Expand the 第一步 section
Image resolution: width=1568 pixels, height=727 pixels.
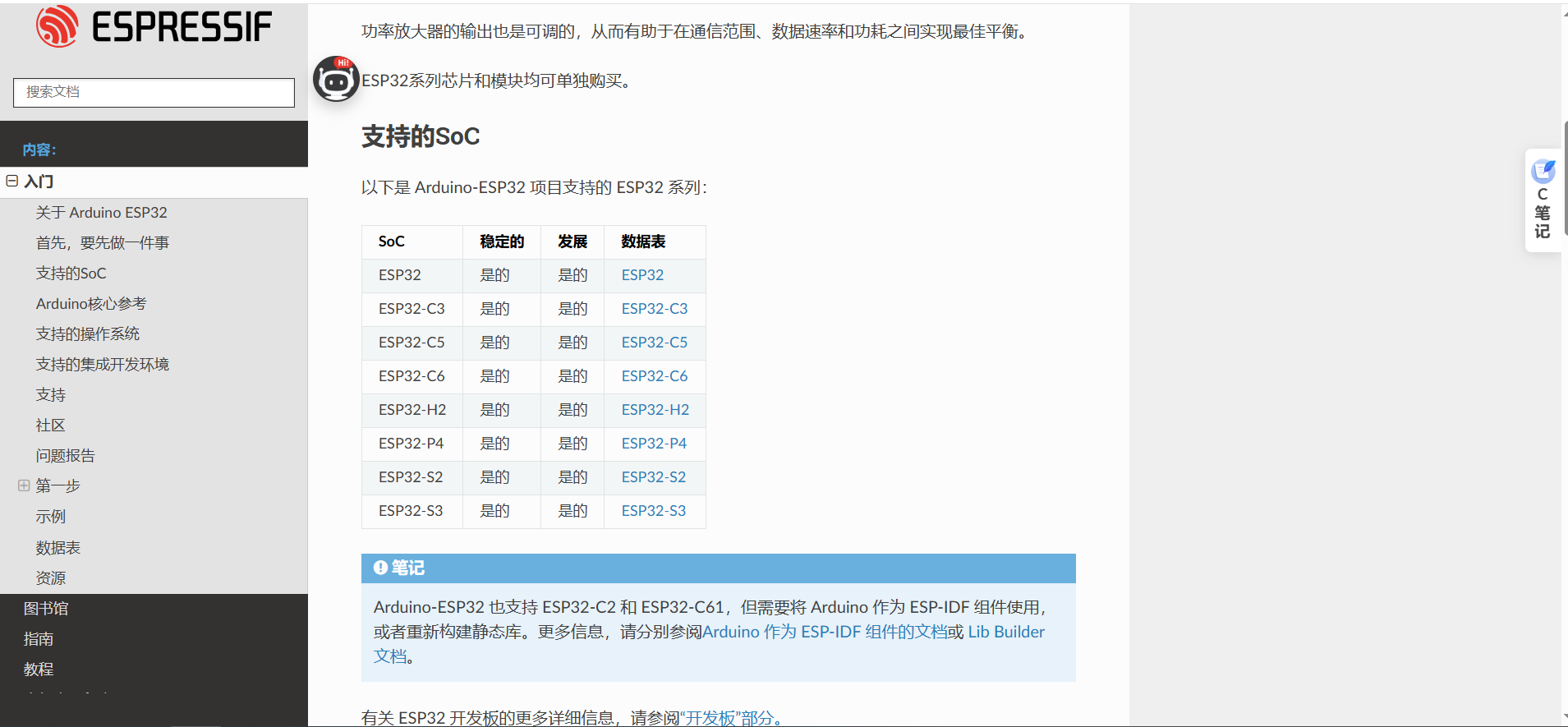pos(24,485)
